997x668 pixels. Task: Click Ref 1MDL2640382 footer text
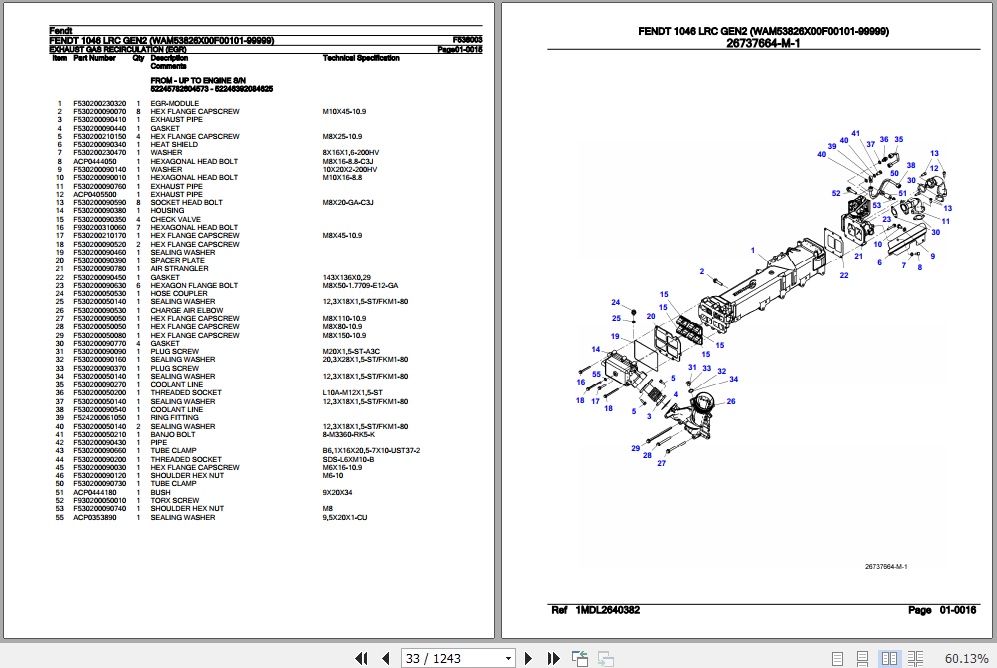596,610
